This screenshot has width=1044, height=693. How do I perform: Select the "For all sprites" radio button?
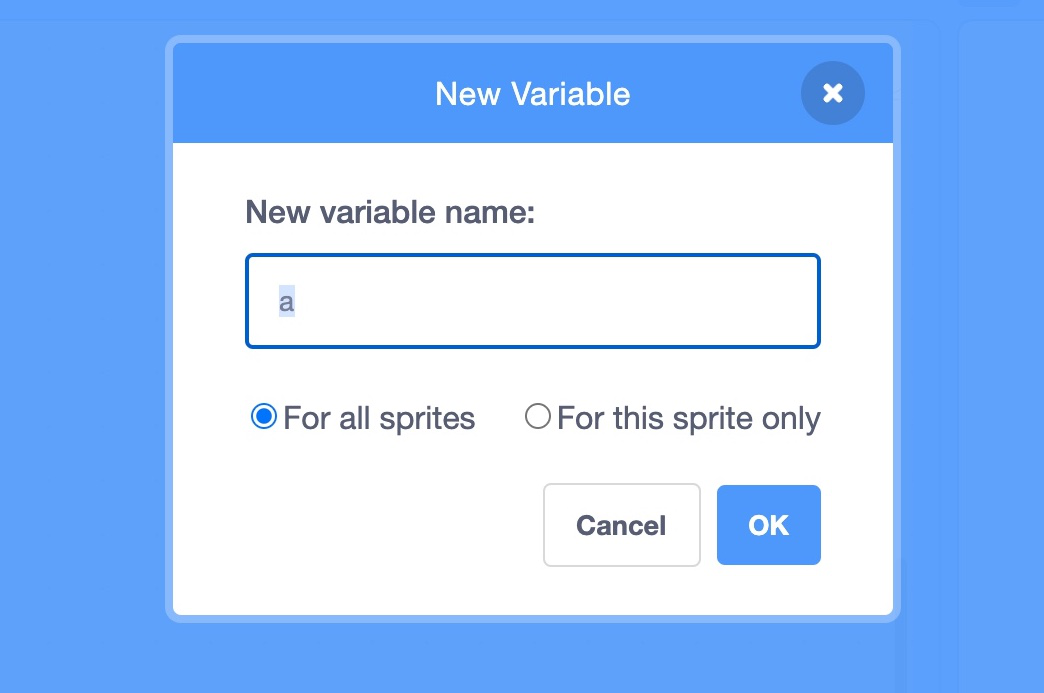[x=263, y=417]
